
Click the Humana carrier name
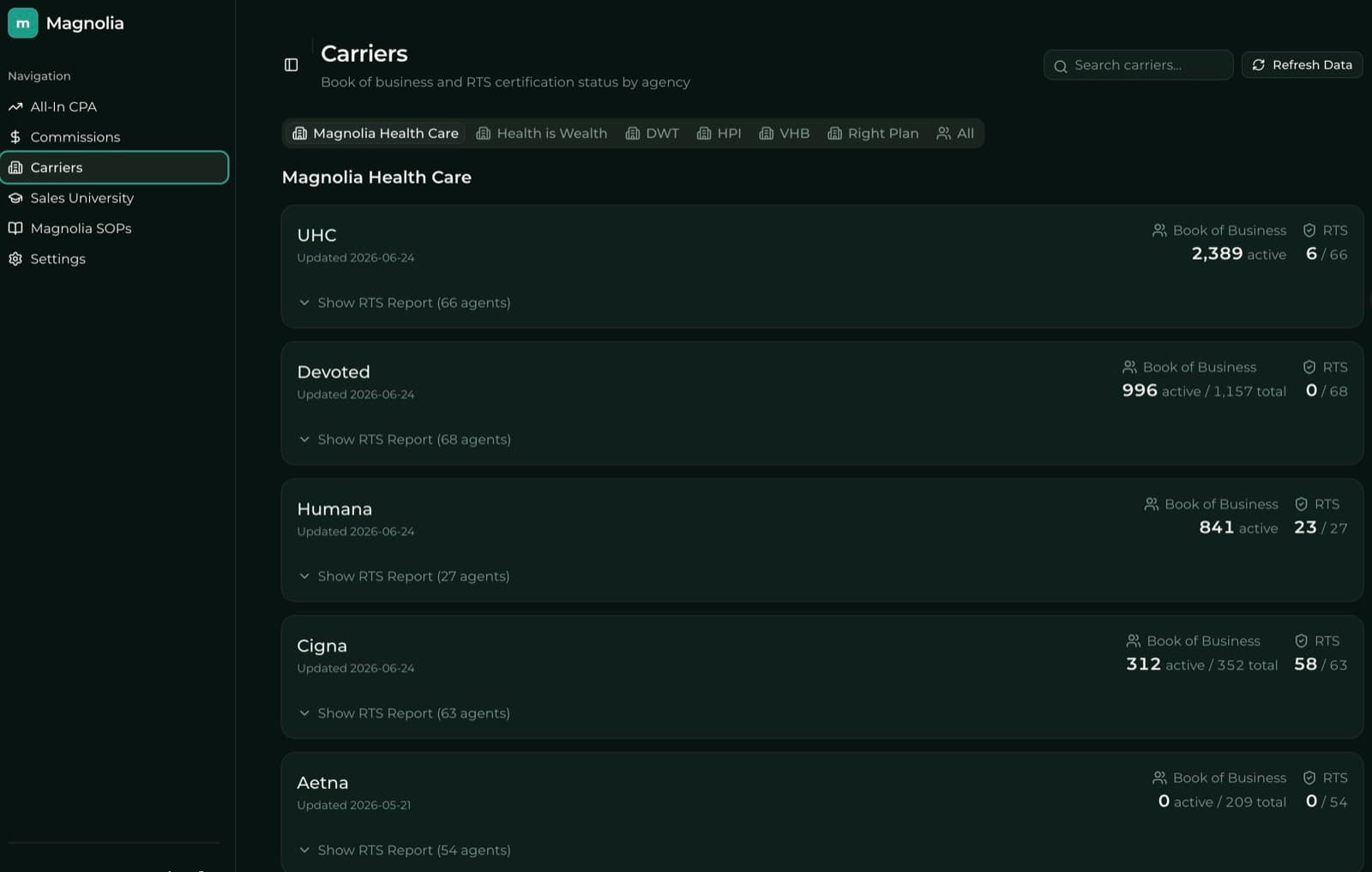pyautogui.click(x=334, y=509)
